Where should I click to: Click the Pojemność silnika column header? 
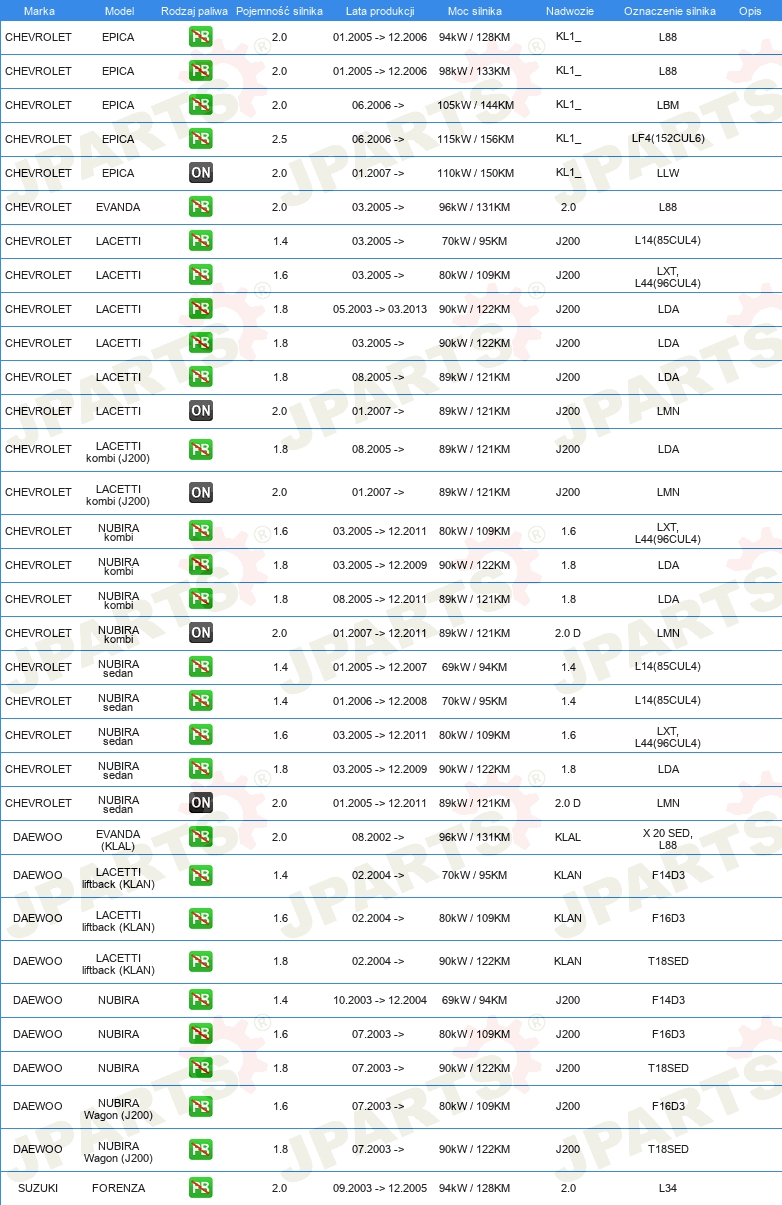coord(280,10)
